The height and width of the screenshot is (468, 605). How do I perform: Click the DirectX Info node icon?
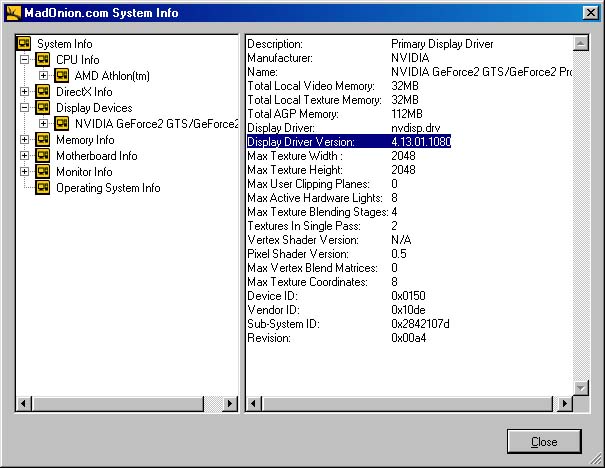pyautogui.click(x=43, y=92)
